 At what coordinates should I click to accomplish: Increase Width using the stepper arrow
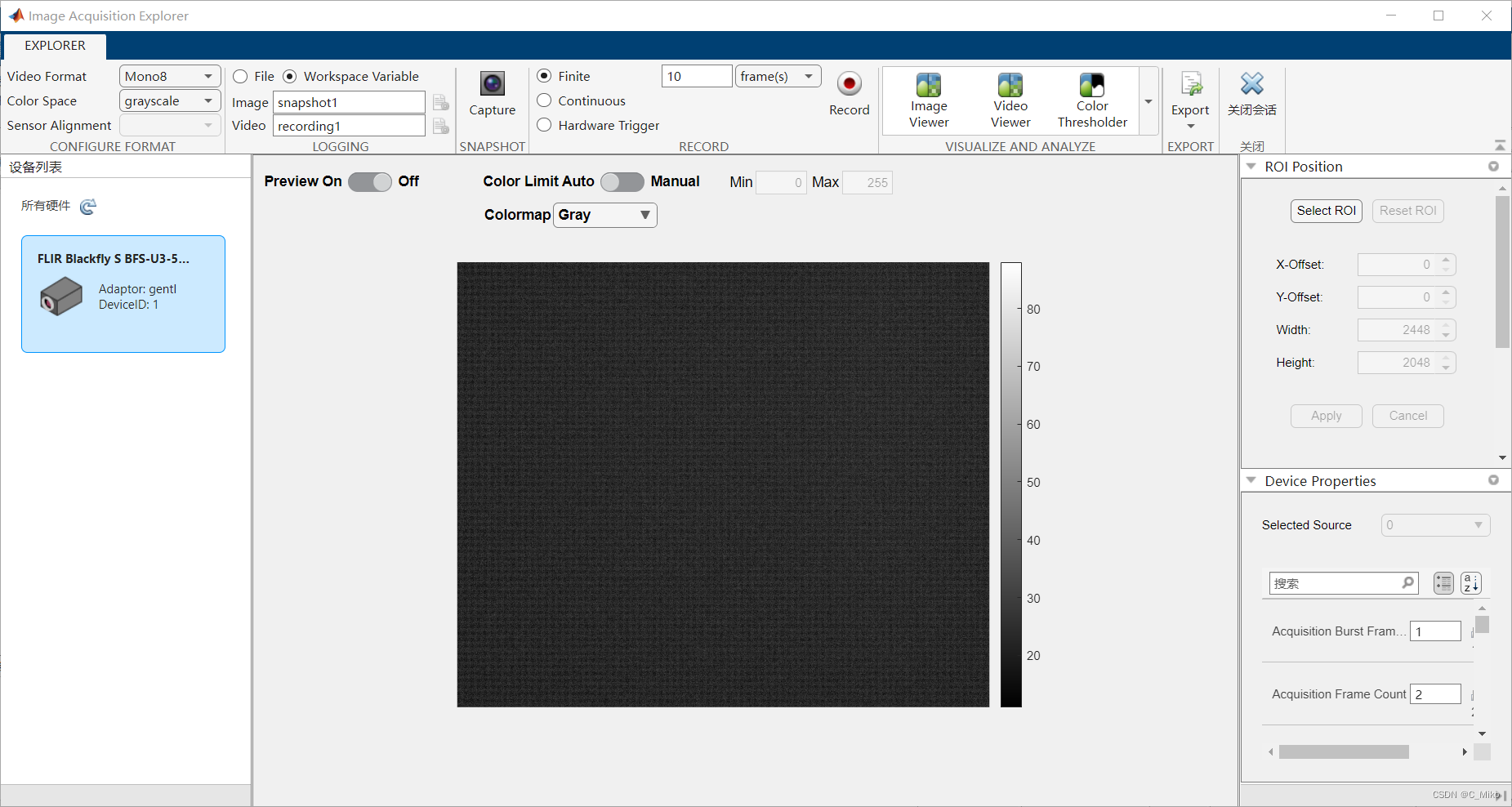[1447, 325]
